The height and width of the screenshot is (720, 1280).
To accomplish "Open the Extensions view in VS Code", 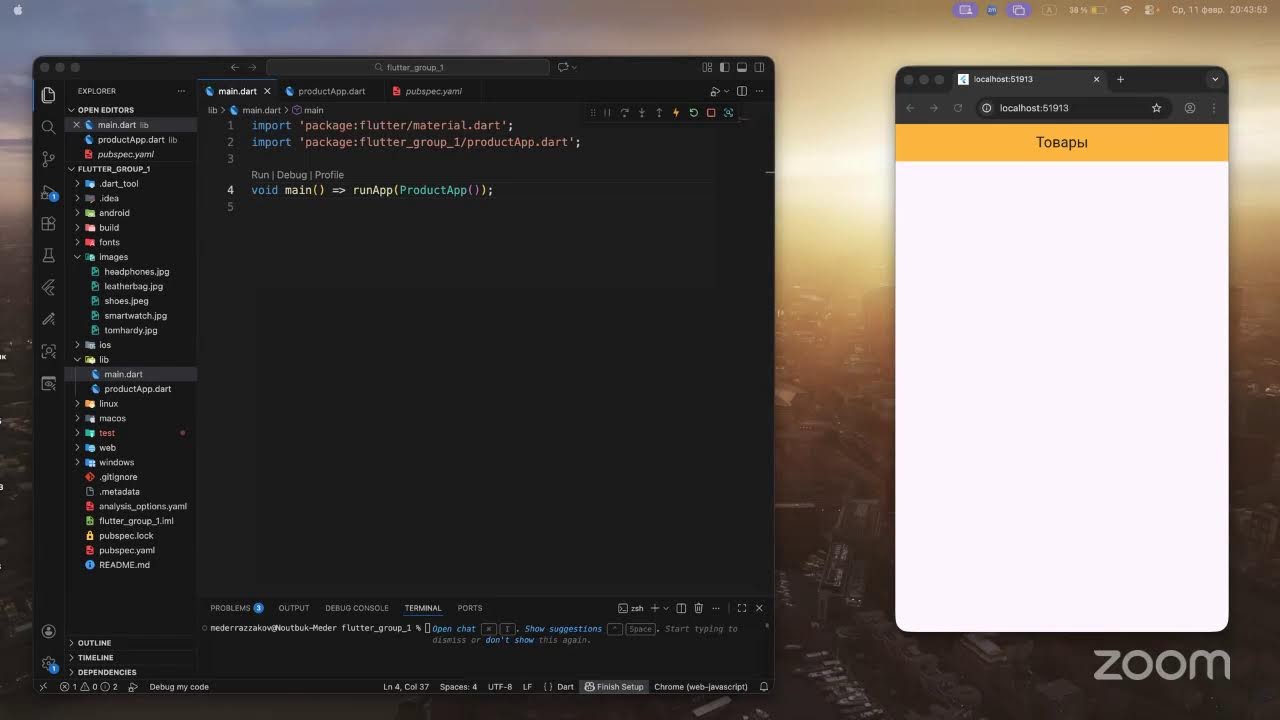I will tap(48, 224).
